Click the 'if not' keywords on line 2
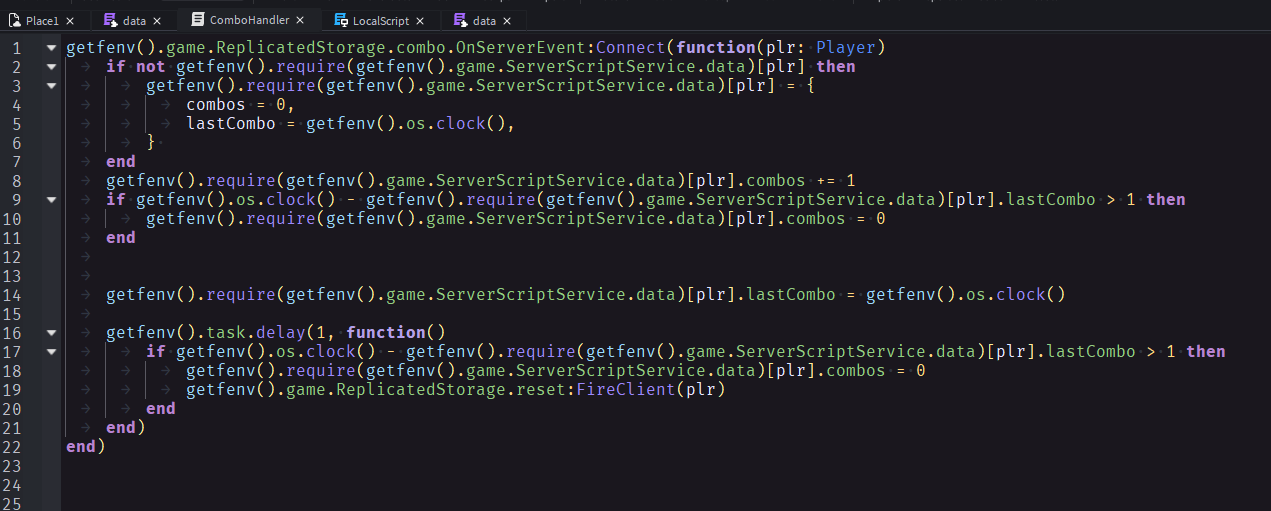The width and height of the screenshot is (1271, 511). pyautogui.click(x=136, y=66)
